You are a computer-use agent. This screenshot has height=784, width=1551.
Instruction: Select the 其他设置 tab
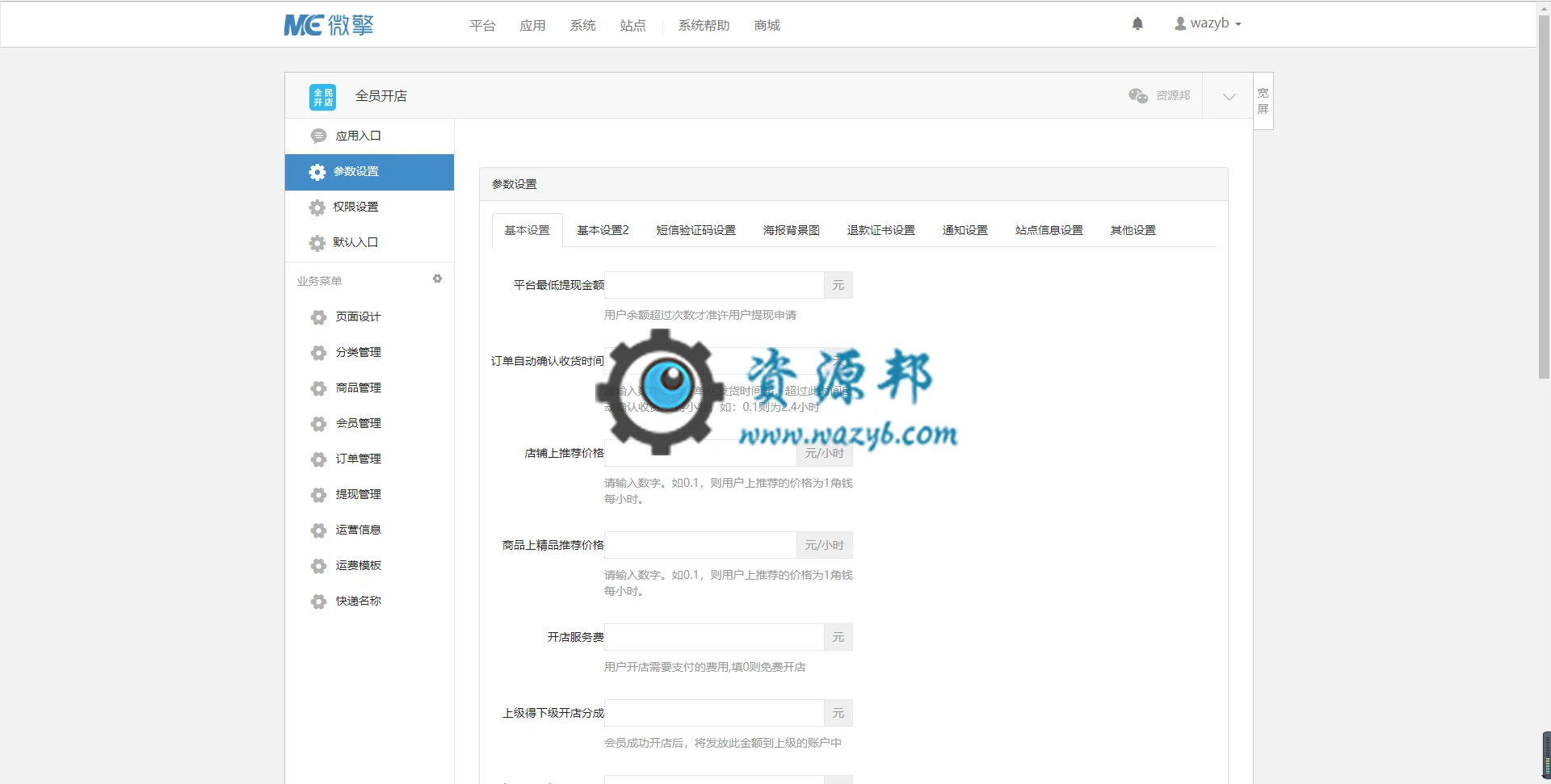click(1133, 230)
